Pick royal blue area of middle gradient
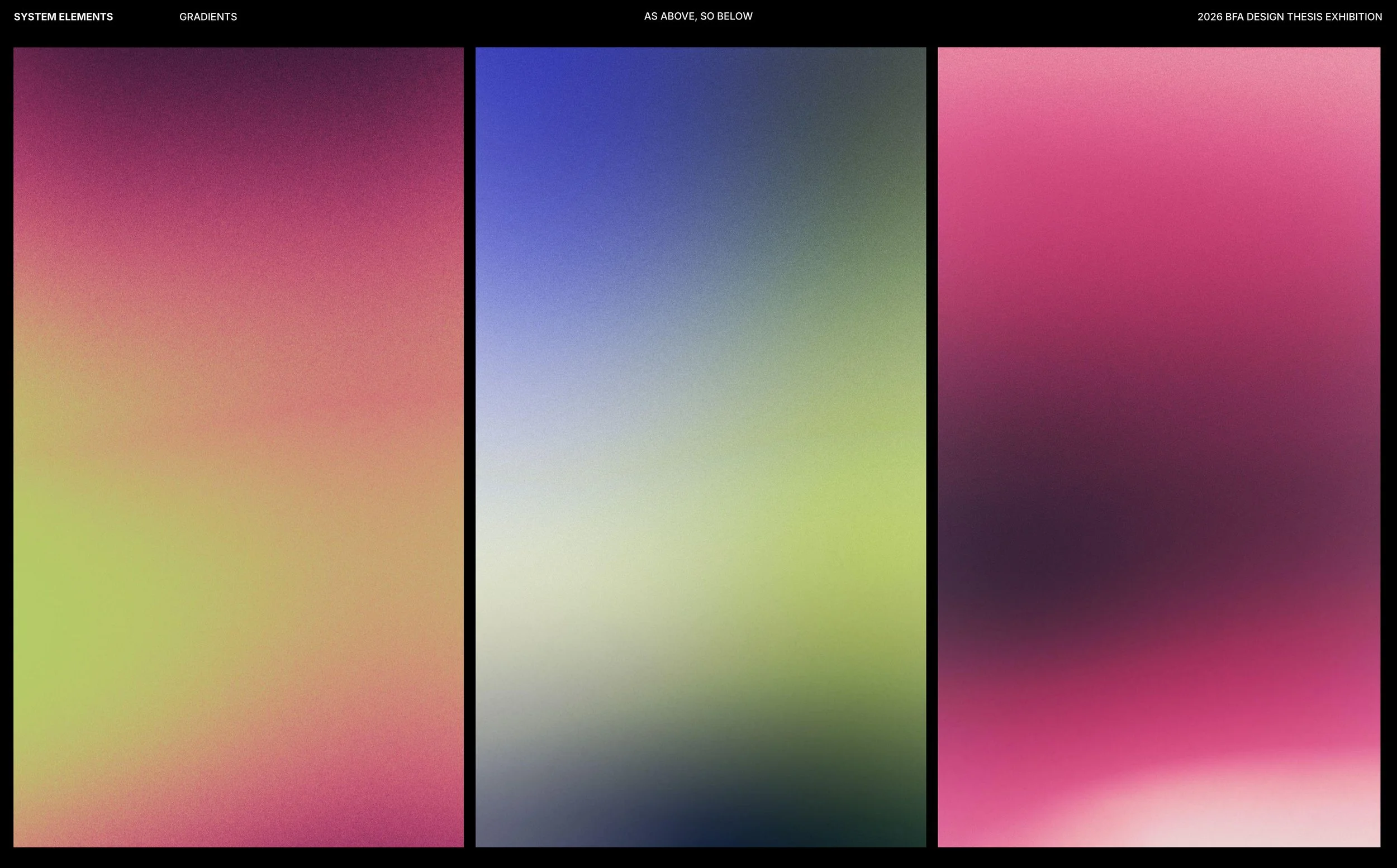This screenshot has width=1397, height=868. pyautogui.click(x=545, y=98)
